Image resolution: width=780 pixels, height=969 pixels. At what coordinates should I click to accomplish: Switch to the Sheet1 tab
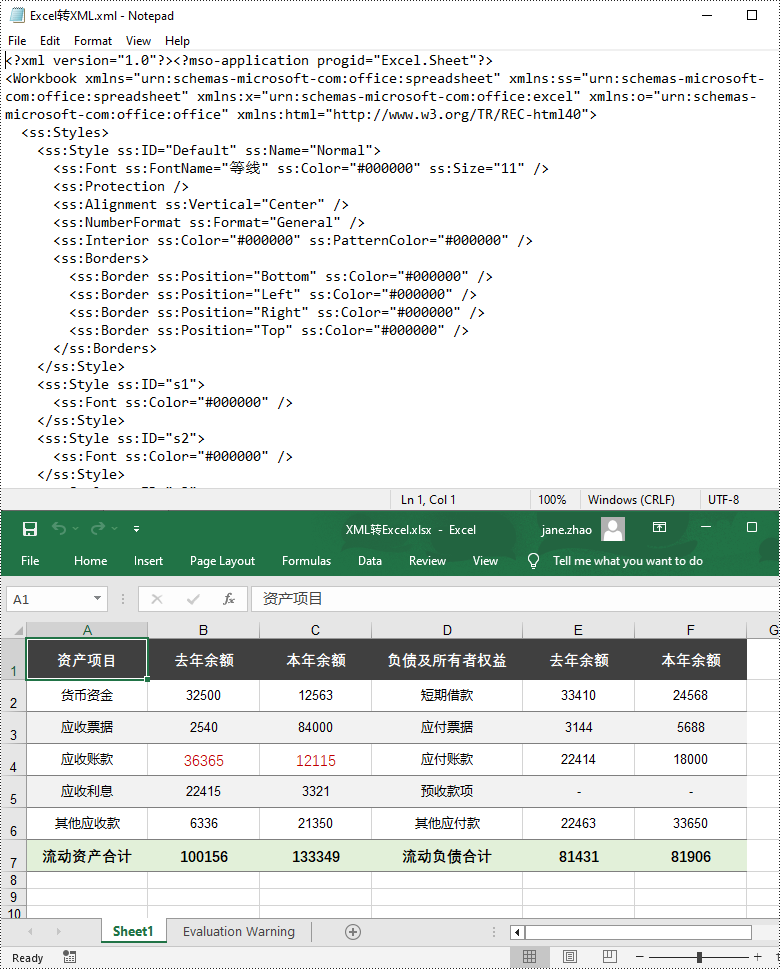[x=133, y=931]
